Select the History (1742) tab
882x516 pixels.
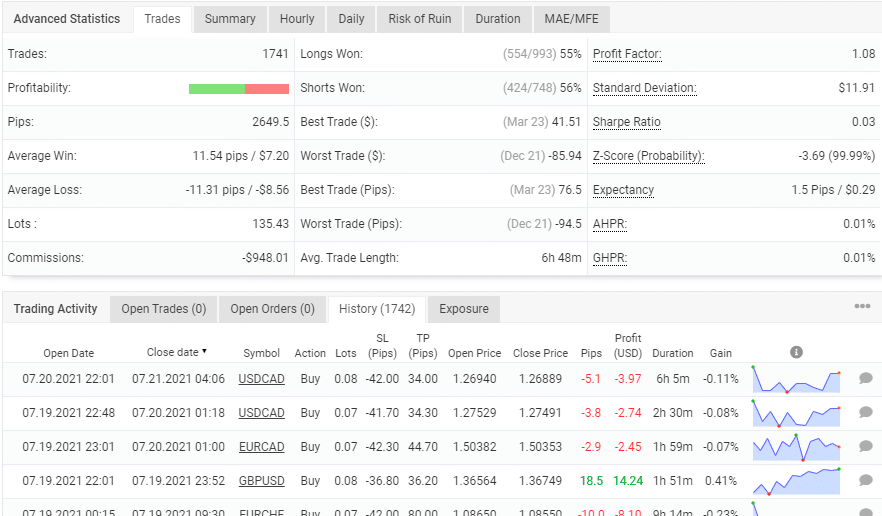(377, 309)
